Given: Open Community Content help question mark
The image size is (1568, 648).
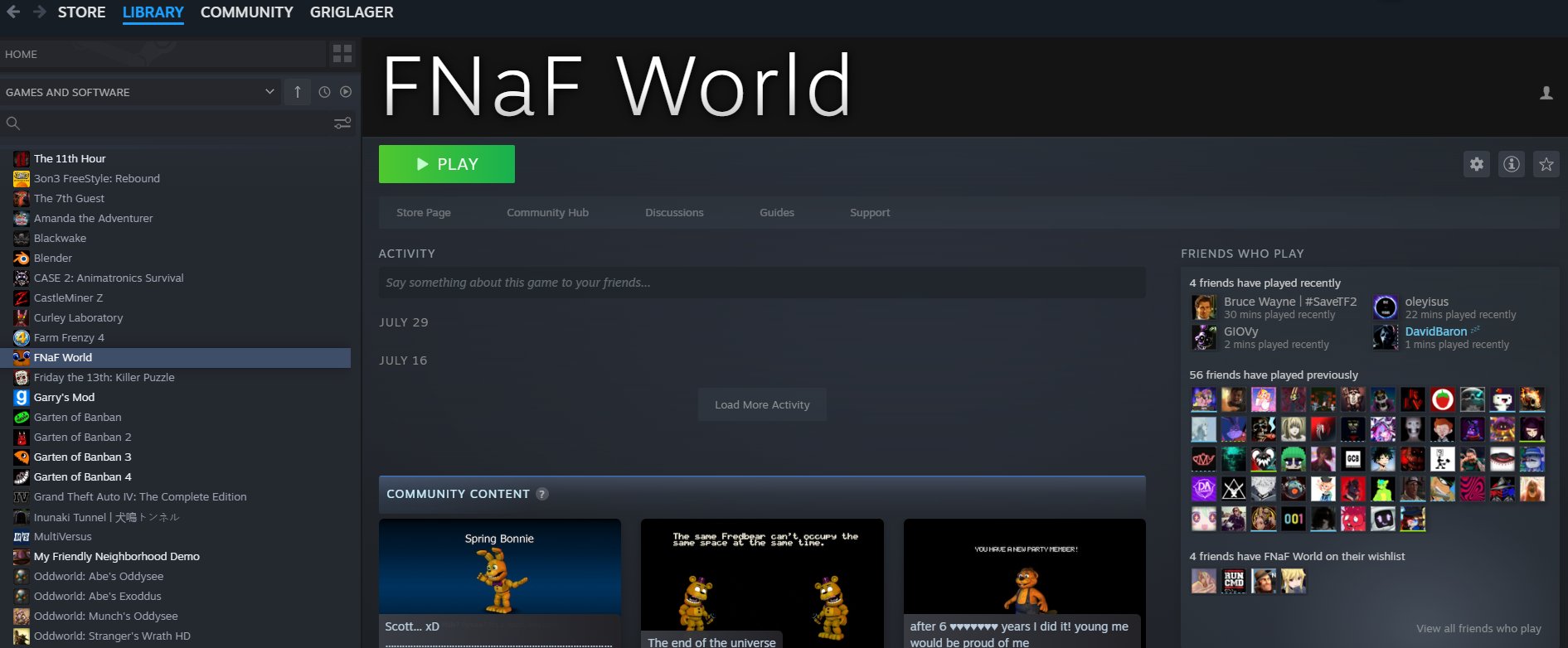Looking at the screenshot, I should (x=542, y=494).
